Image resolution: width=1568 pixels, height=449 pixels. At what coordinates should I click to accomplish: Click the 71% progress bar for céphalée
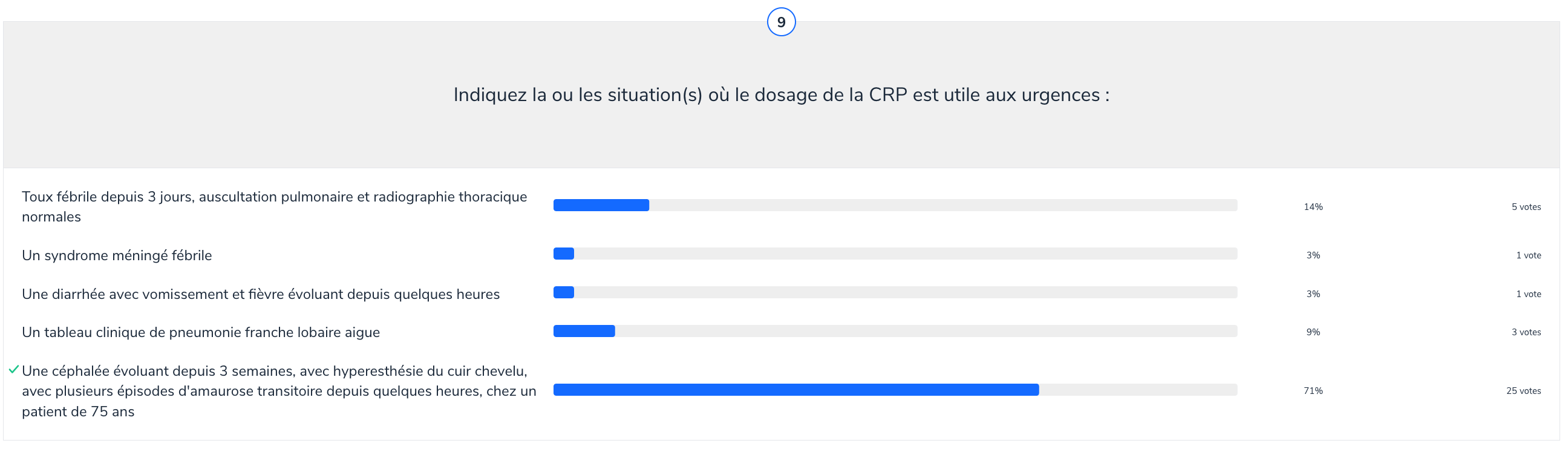tap(895, 390)
